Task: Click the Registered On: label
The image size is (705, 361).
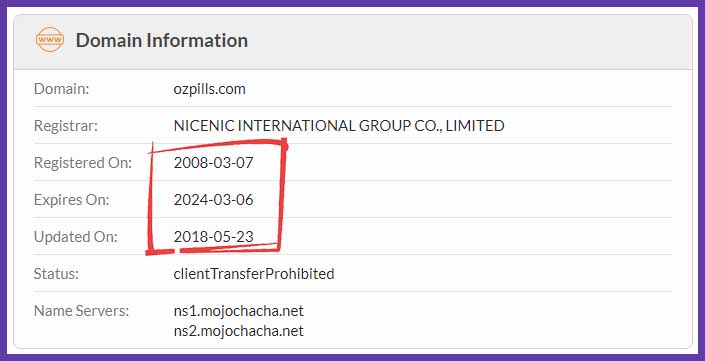Action: pos(83,163)
